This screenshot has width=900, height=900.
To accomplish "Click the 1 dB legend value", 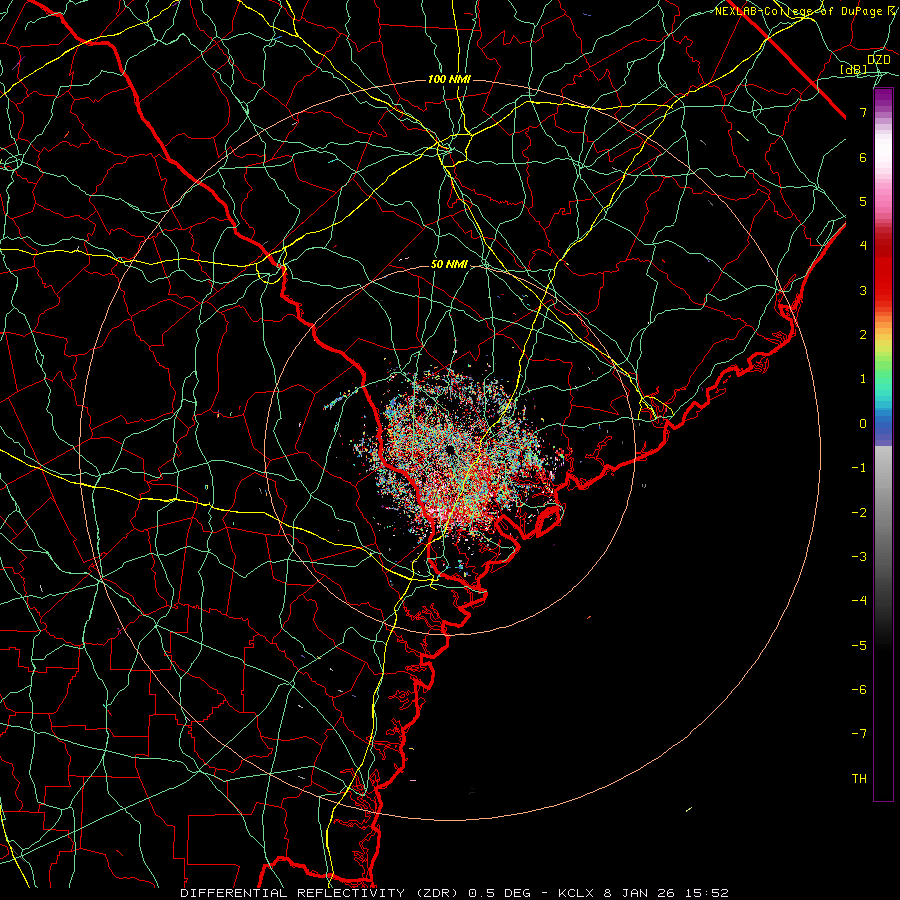I will (863, 379).
